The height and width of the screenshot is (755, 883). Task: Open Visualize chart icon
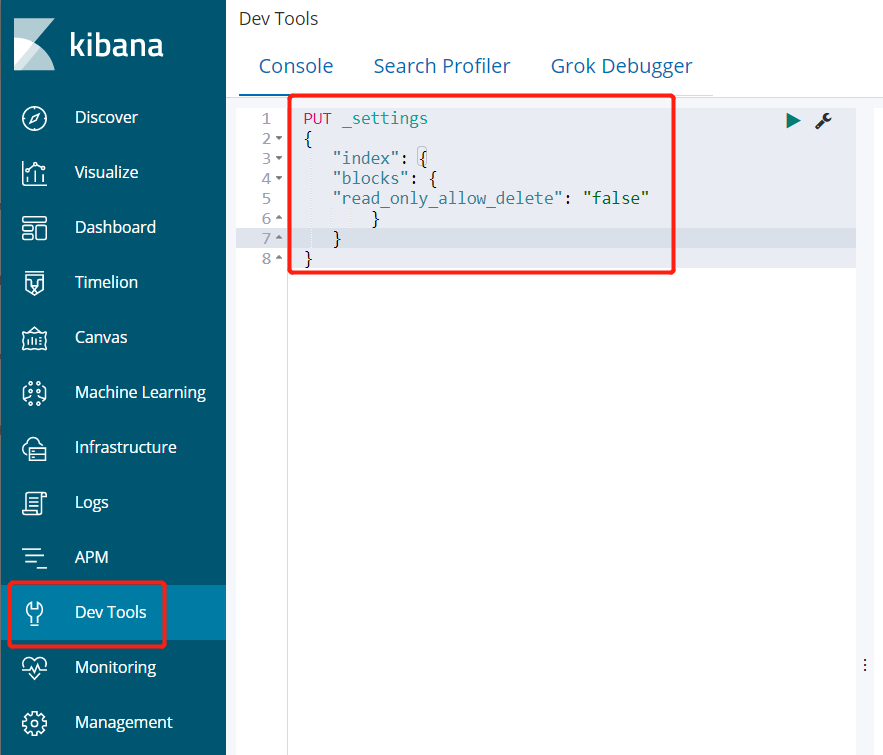point(34,173)
